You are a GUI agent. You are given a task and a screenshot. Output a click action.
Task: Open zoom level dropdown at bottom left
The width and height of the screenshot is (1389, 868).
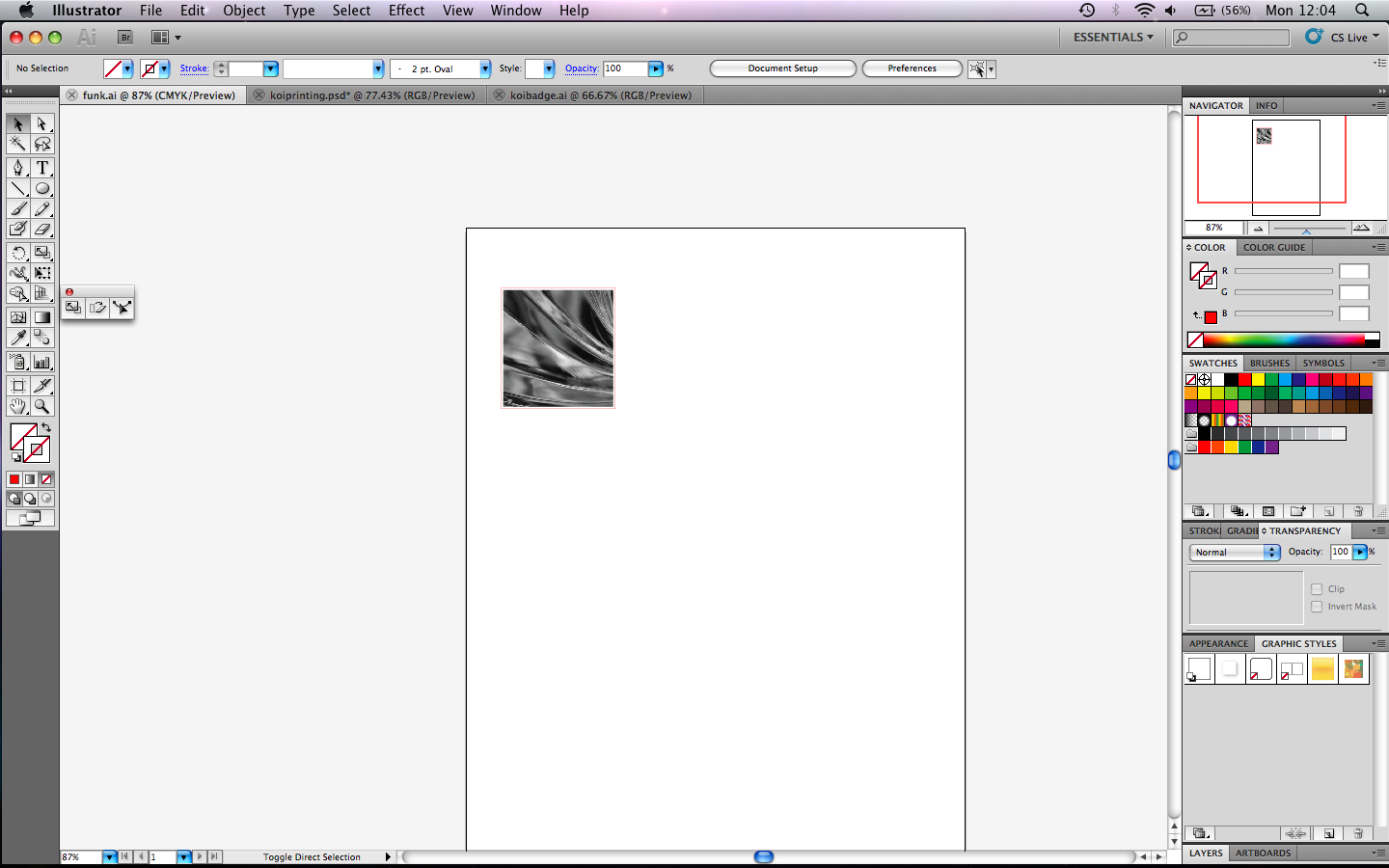[109, 856]
